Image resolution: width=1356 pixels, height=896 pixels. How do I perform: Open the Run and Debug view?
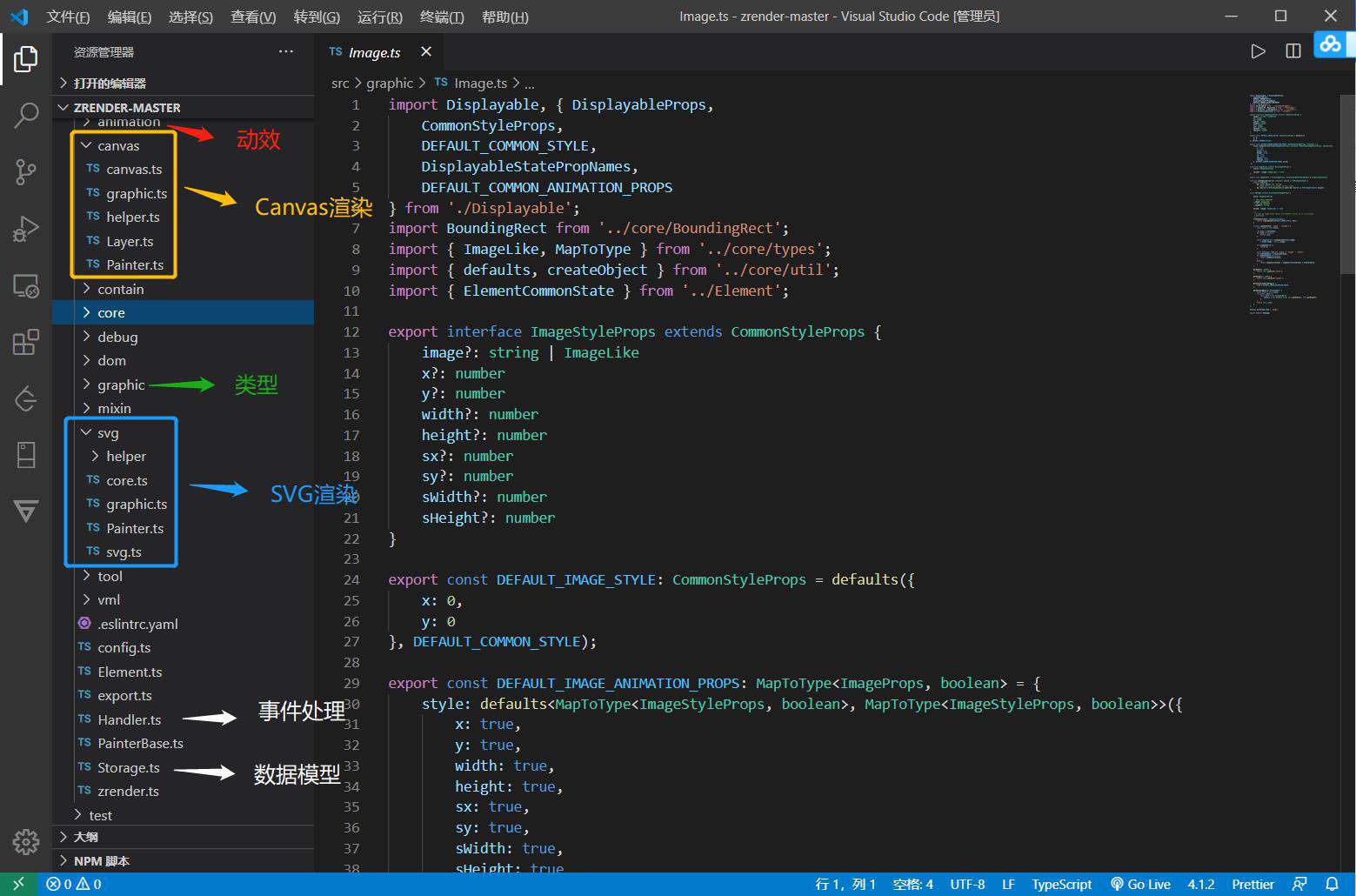click(x=26, y=229)
